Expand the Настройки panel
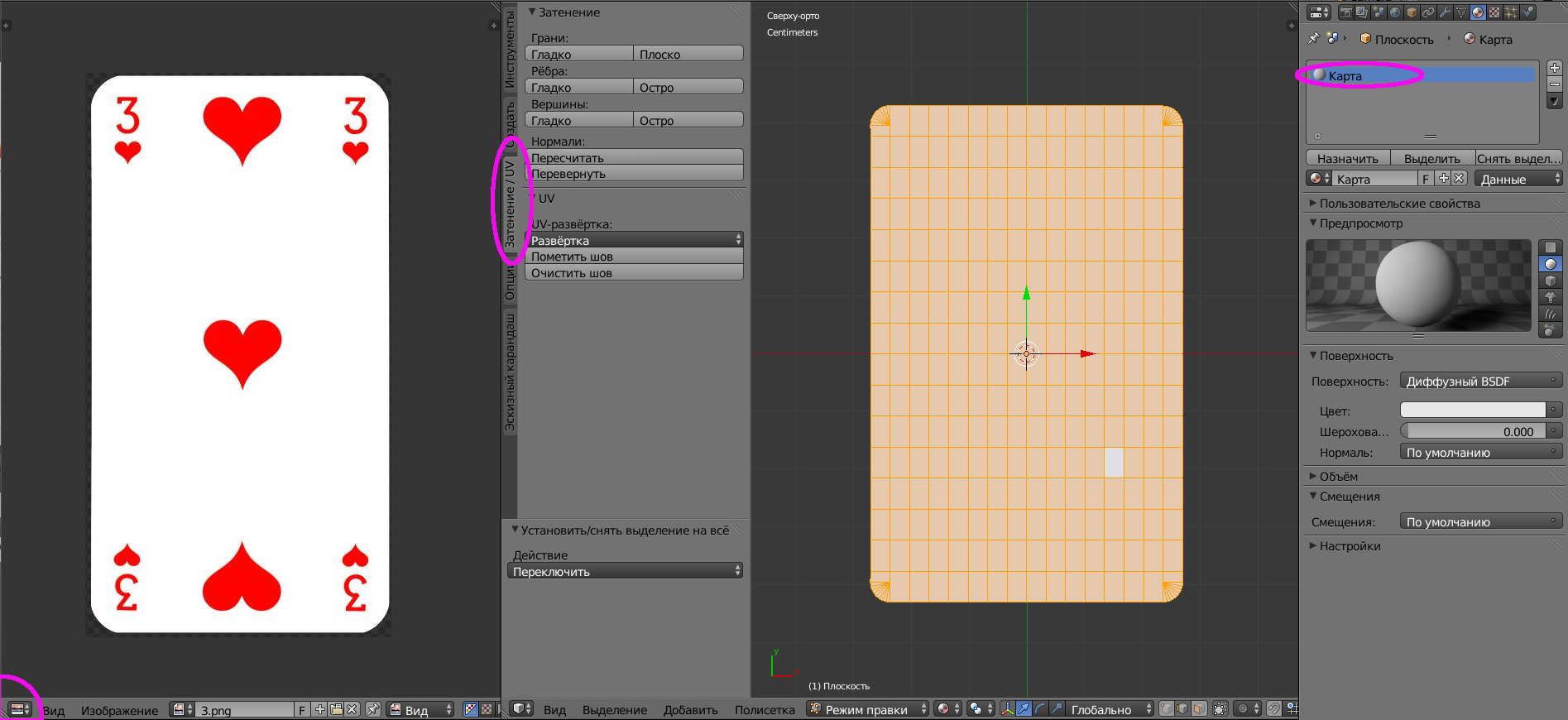This screenshot has height=720, width=1568. pyautogui.click(x=1350, y=546)
